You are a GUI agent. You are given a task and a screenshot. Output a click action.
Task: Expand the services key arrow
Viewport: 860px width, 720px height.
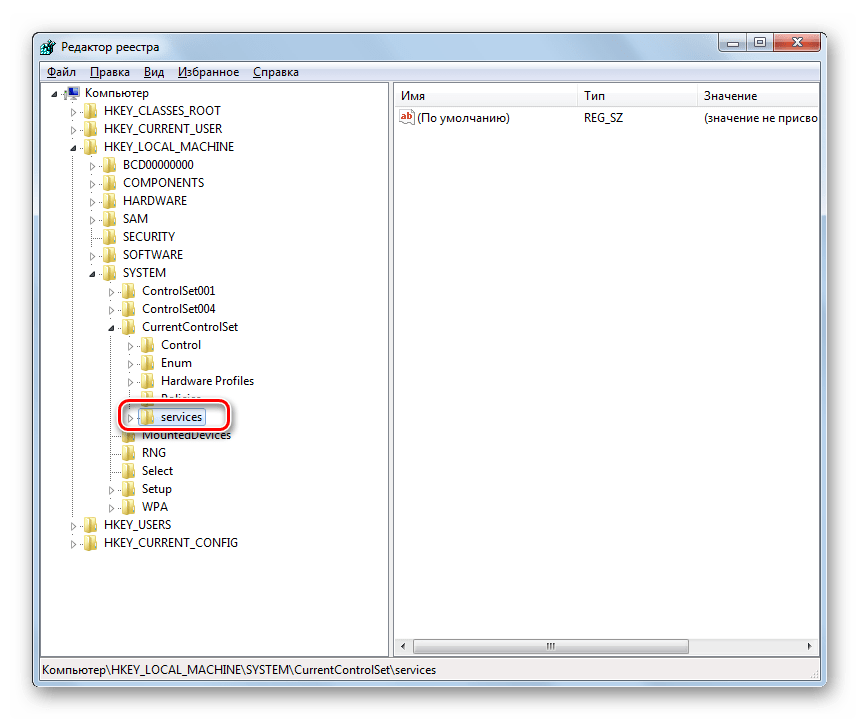[x=130, y=417]
